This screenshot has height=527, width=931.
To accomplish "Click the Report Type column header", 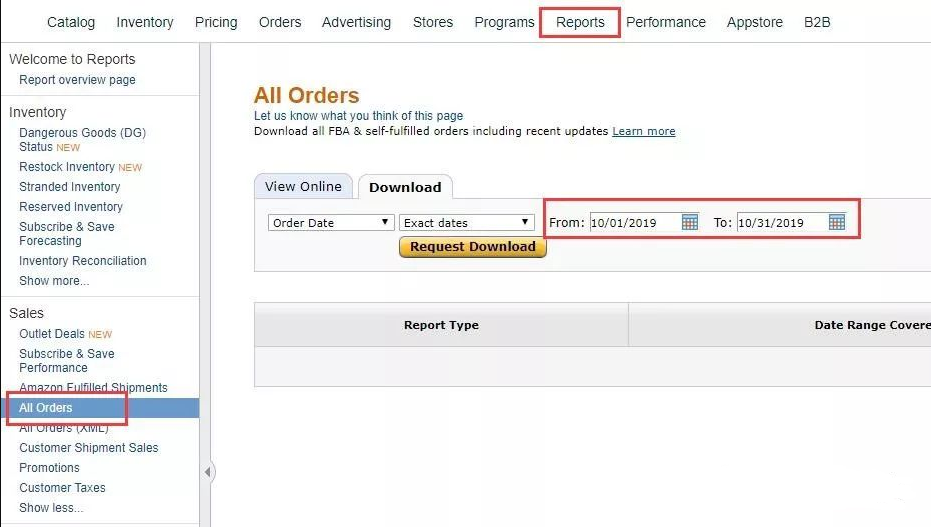I will [x=441, y=325].
